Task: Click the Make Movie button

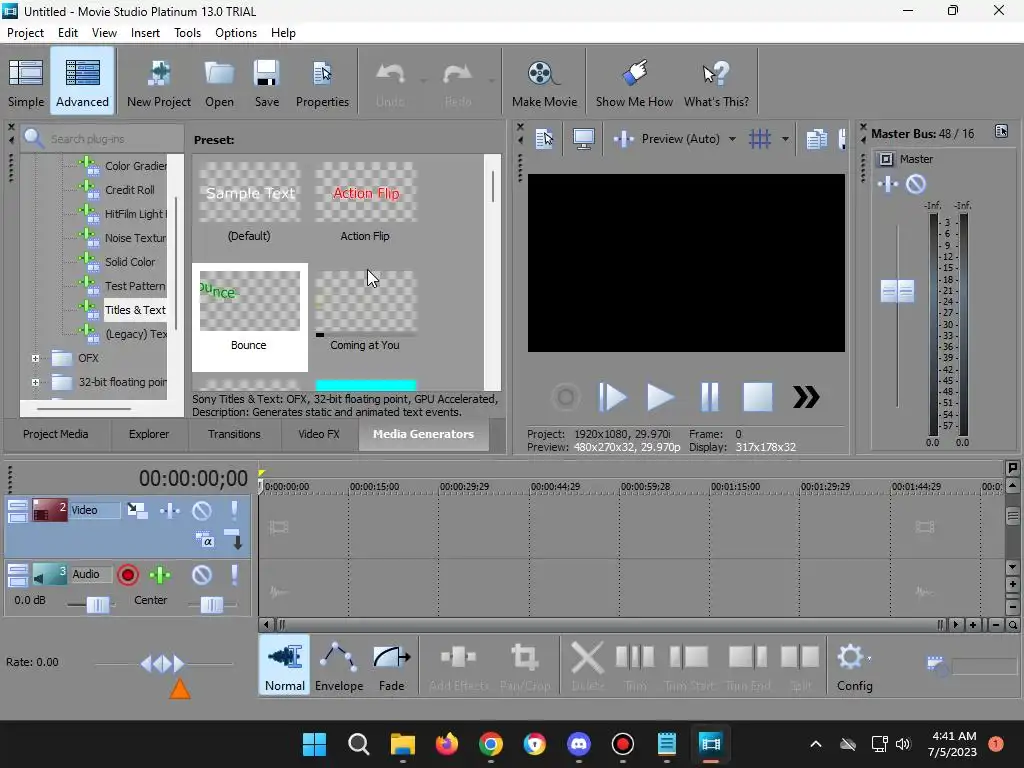Action: (544, 82)
